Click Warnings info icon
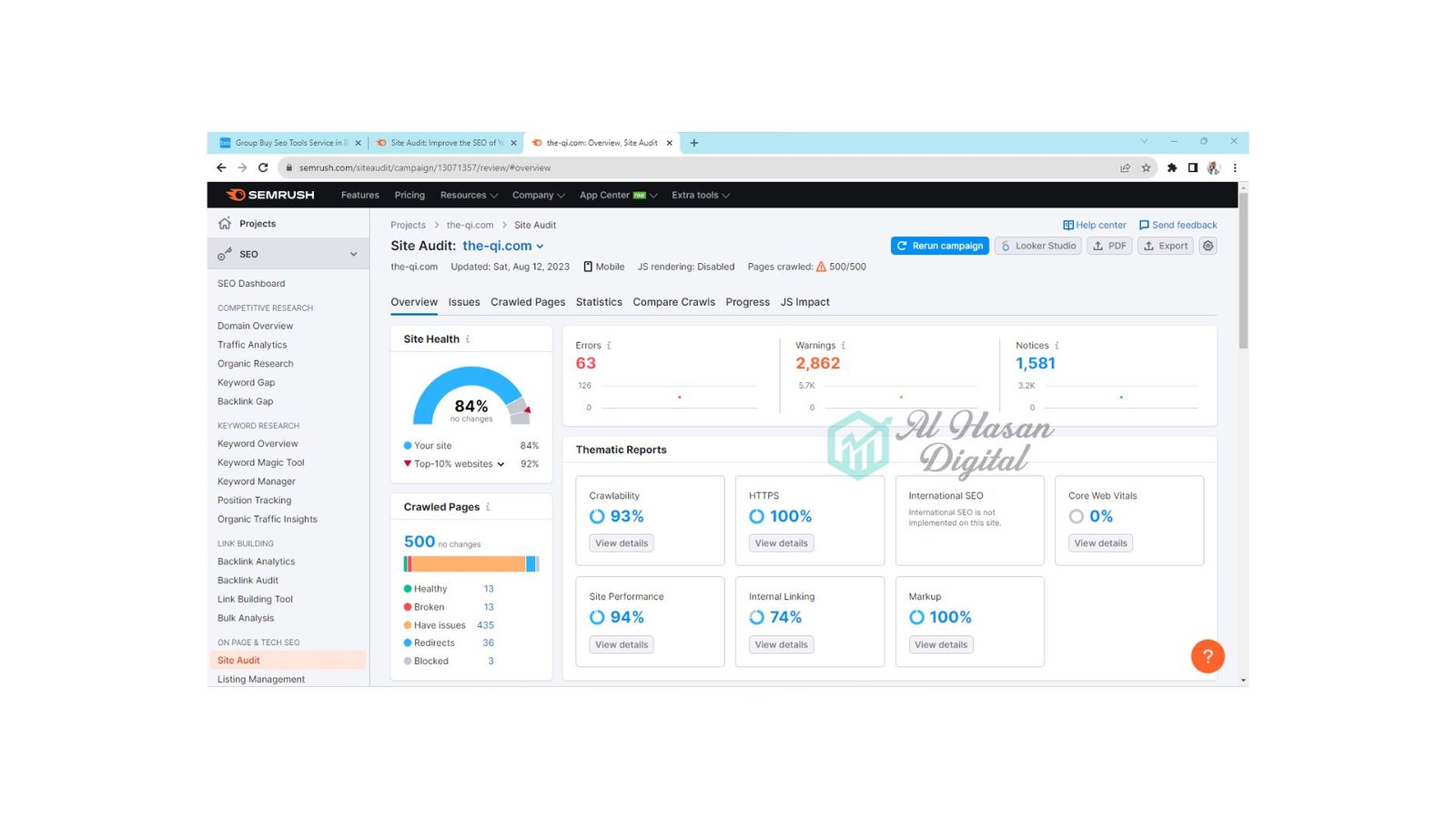This screenshot has height=819, width=1456. click(844, 346)
